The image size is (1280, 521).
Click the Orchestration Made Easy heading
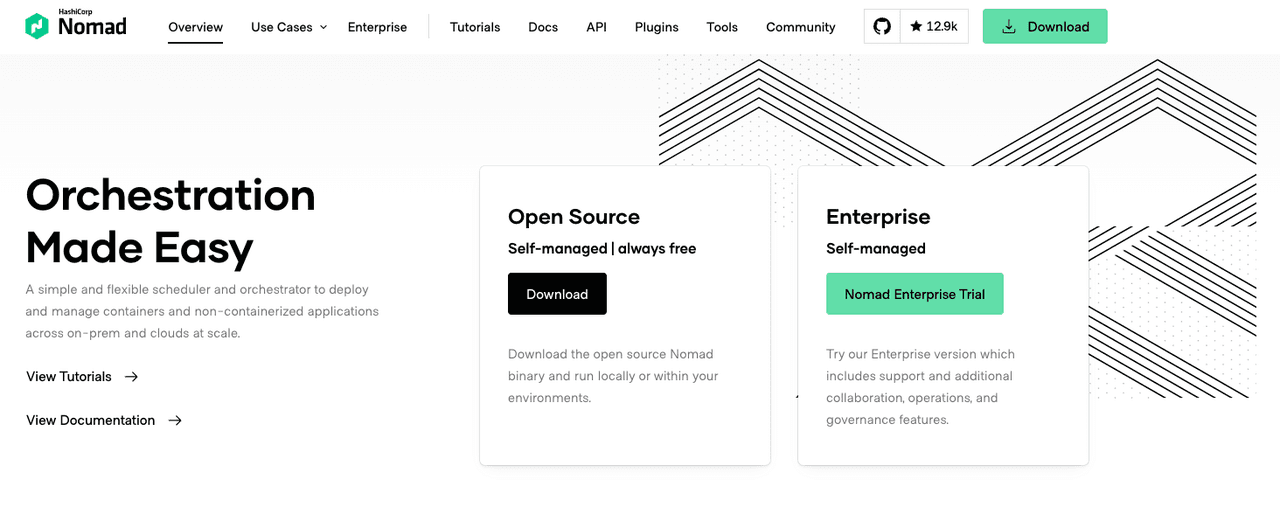[x=171, y=221]
